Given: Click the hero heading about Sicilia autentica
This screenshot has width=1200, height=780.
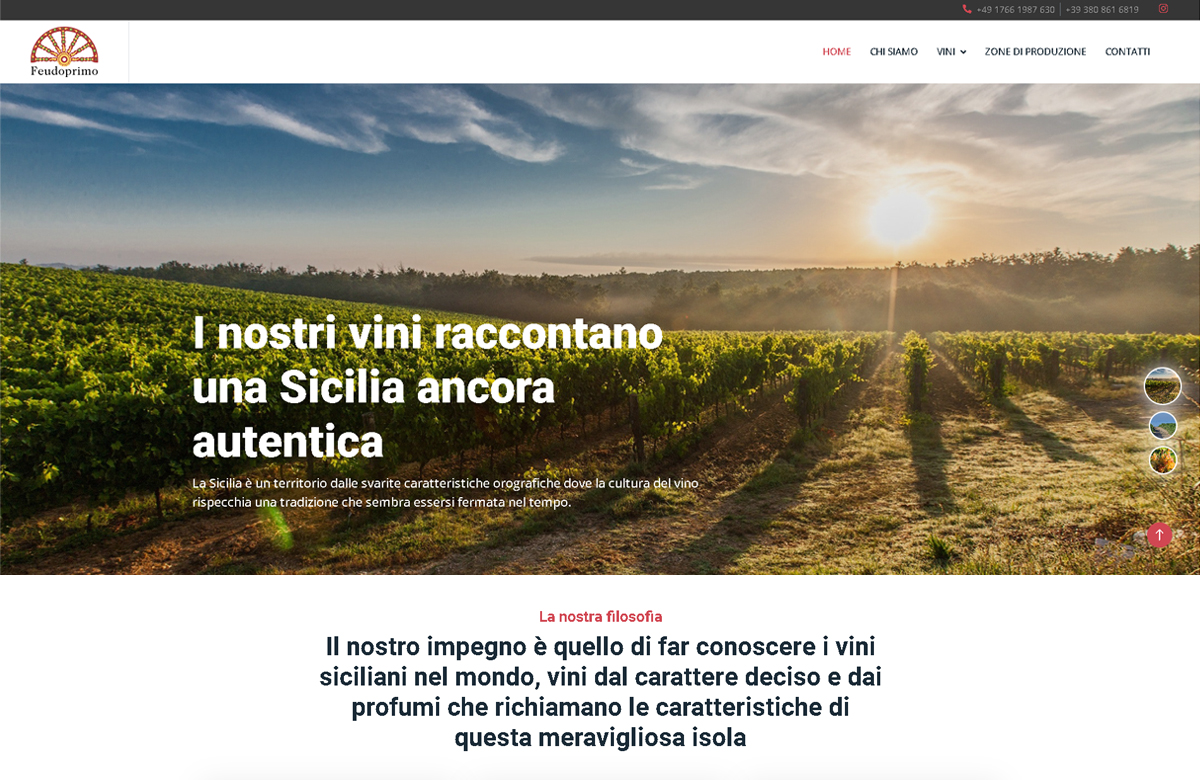Looking at the screenshot, I should coord(428,387).
